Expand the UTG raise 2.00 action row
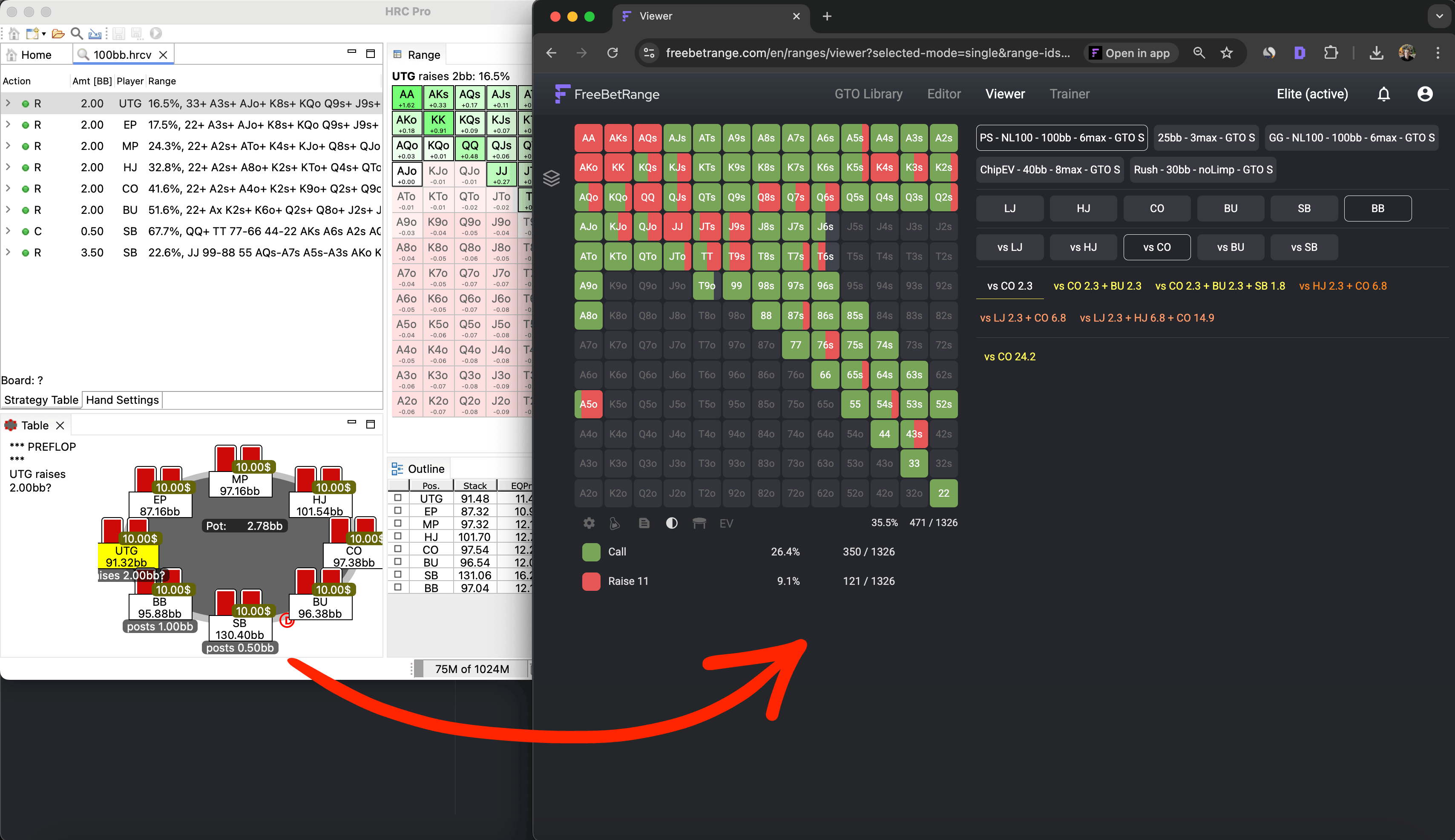1455x840 pixels. coord(8,103)
